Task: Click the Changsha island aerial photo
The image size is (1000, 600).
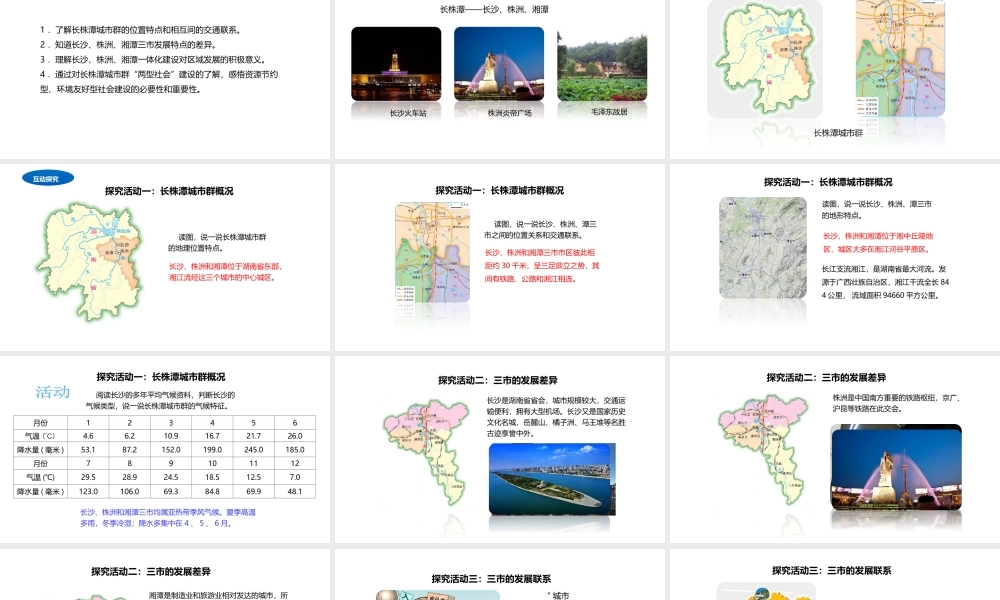Action: click(x=552, y=479)
